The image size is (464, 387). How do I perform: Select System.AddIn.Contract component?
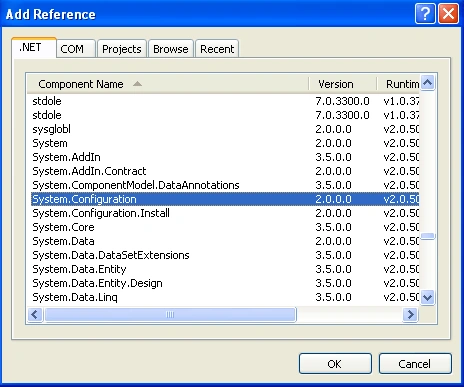click(x=225, y=171)
